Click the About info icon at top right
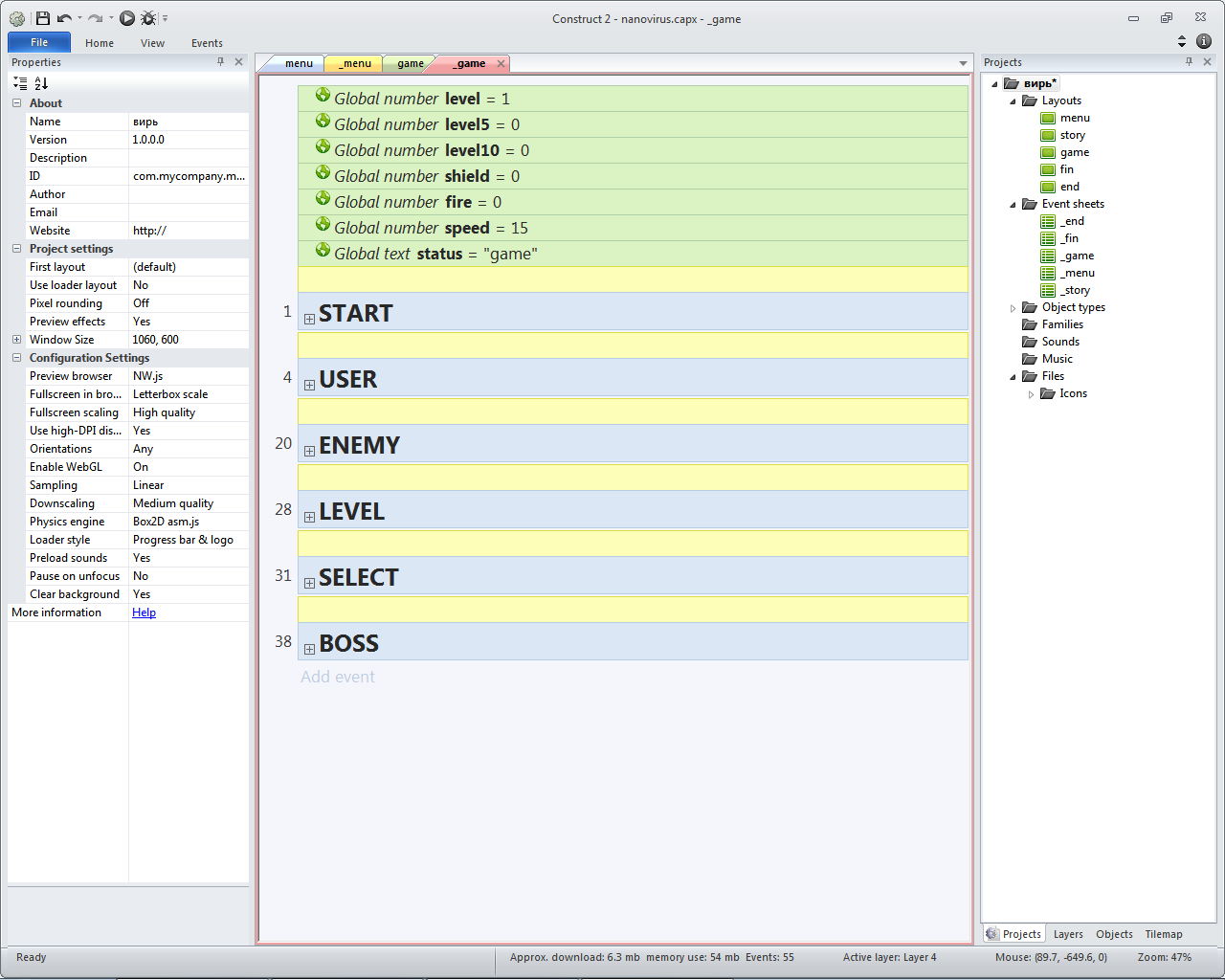This screenshot has width=1225, height=980. (x=1204, y=41)
